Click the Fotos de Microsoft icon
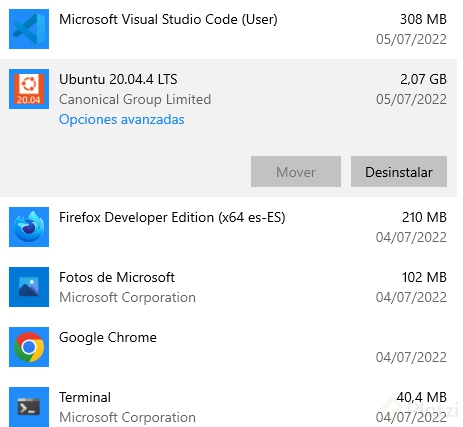463x427 pixels. 29,287
